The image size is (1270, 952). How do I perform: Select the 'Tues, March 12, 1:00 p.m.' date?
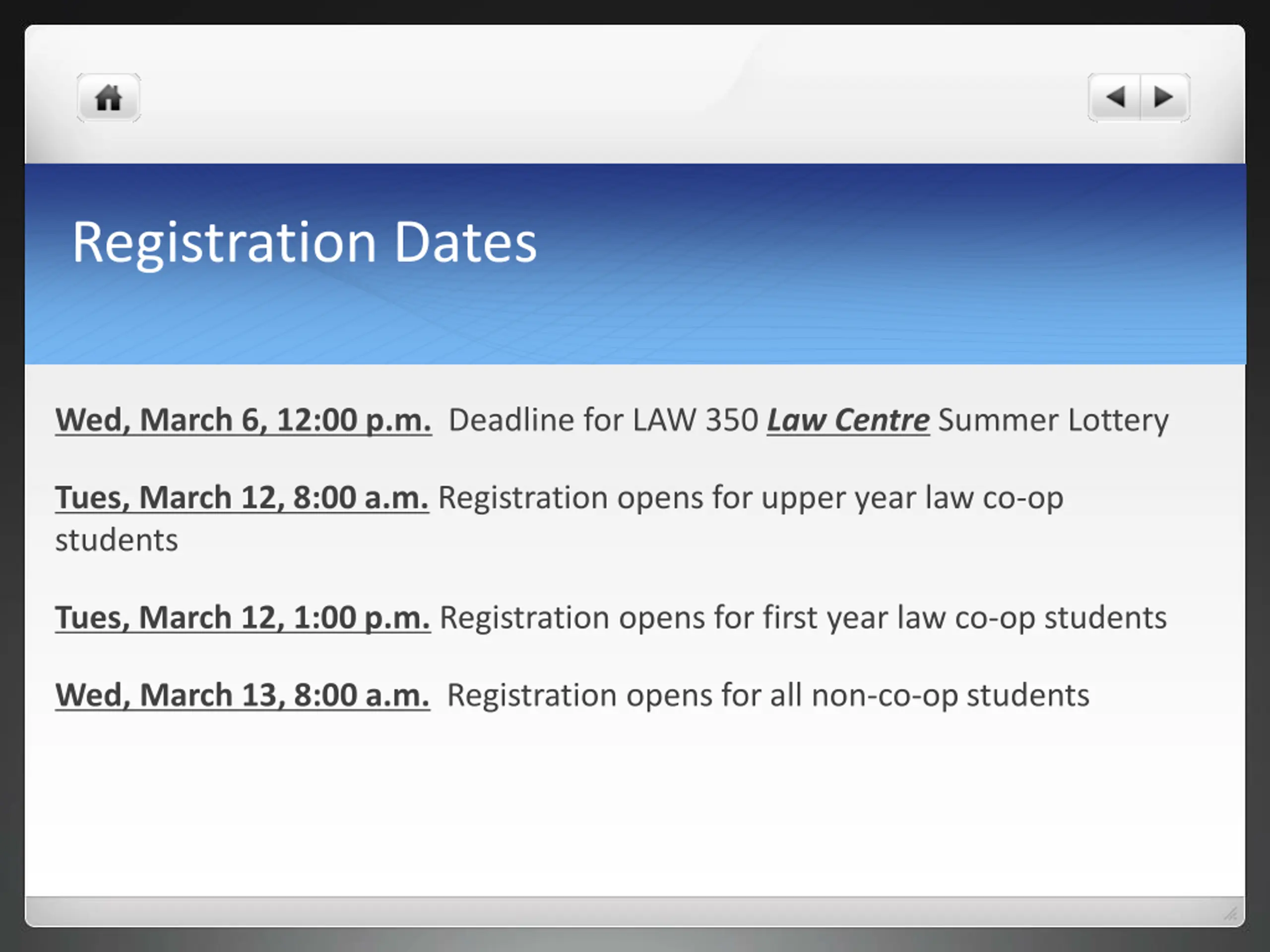pos(242,618)
